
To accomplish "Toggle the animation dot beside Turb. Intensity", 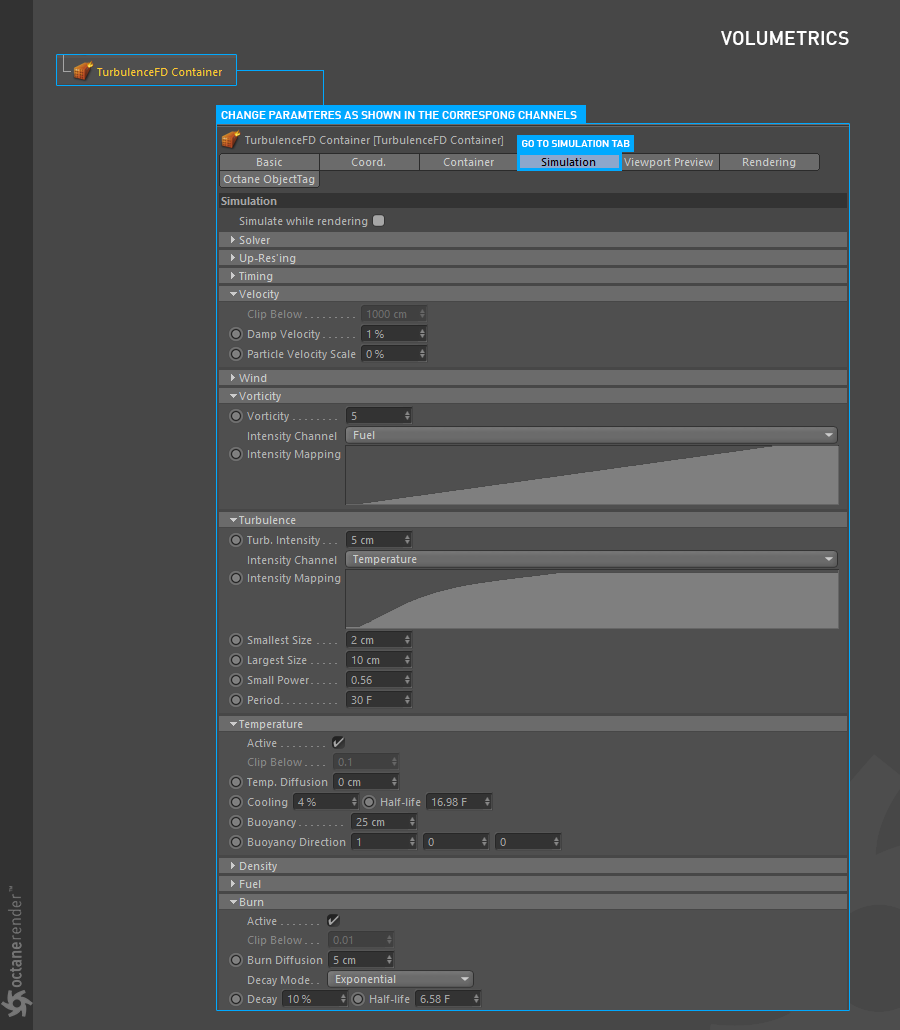I will pyautogui.click(x=236, y=540).
